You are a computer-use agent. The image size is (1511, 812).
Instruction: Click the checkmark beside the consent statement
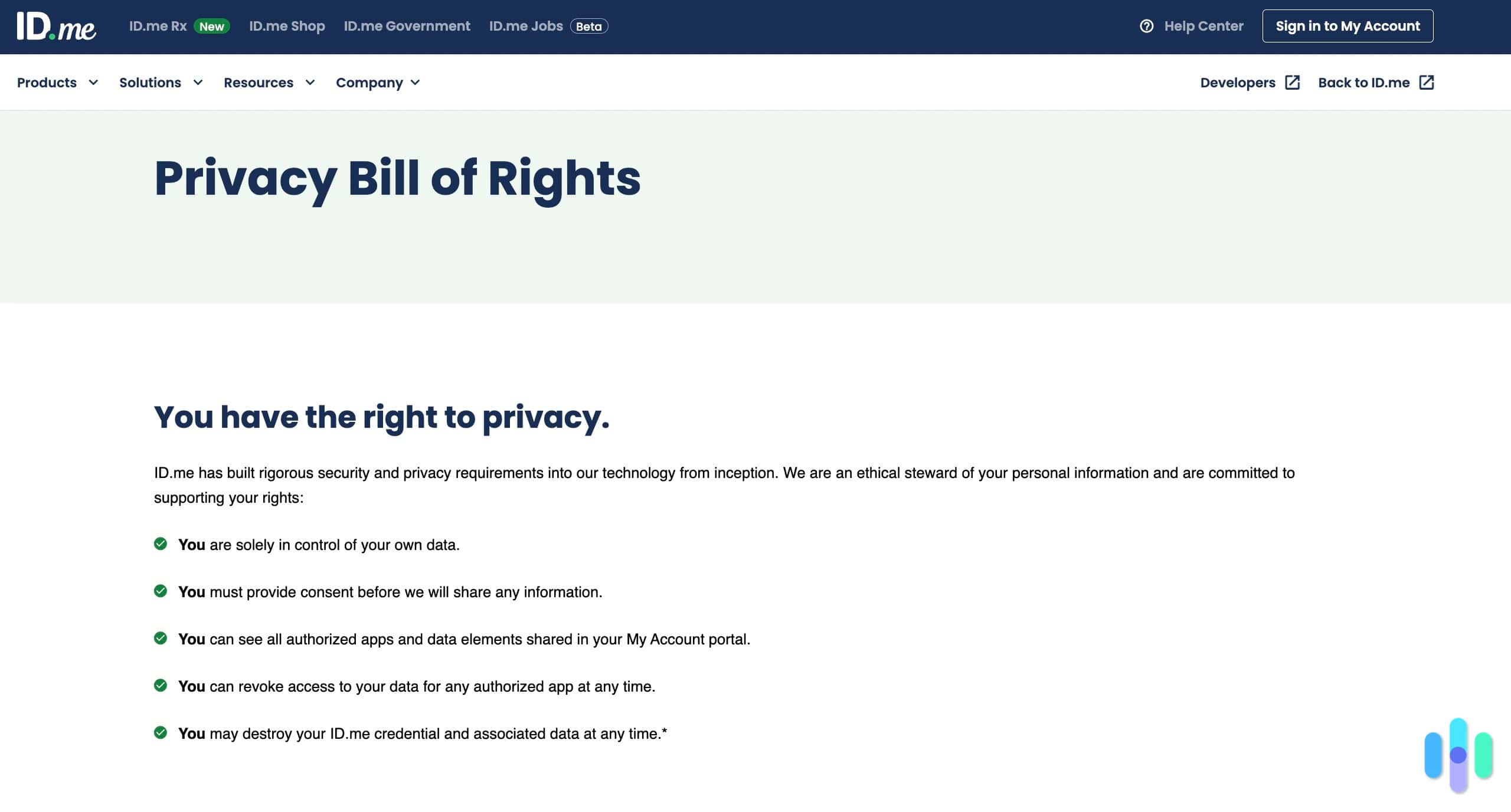(x=161, y=591)
